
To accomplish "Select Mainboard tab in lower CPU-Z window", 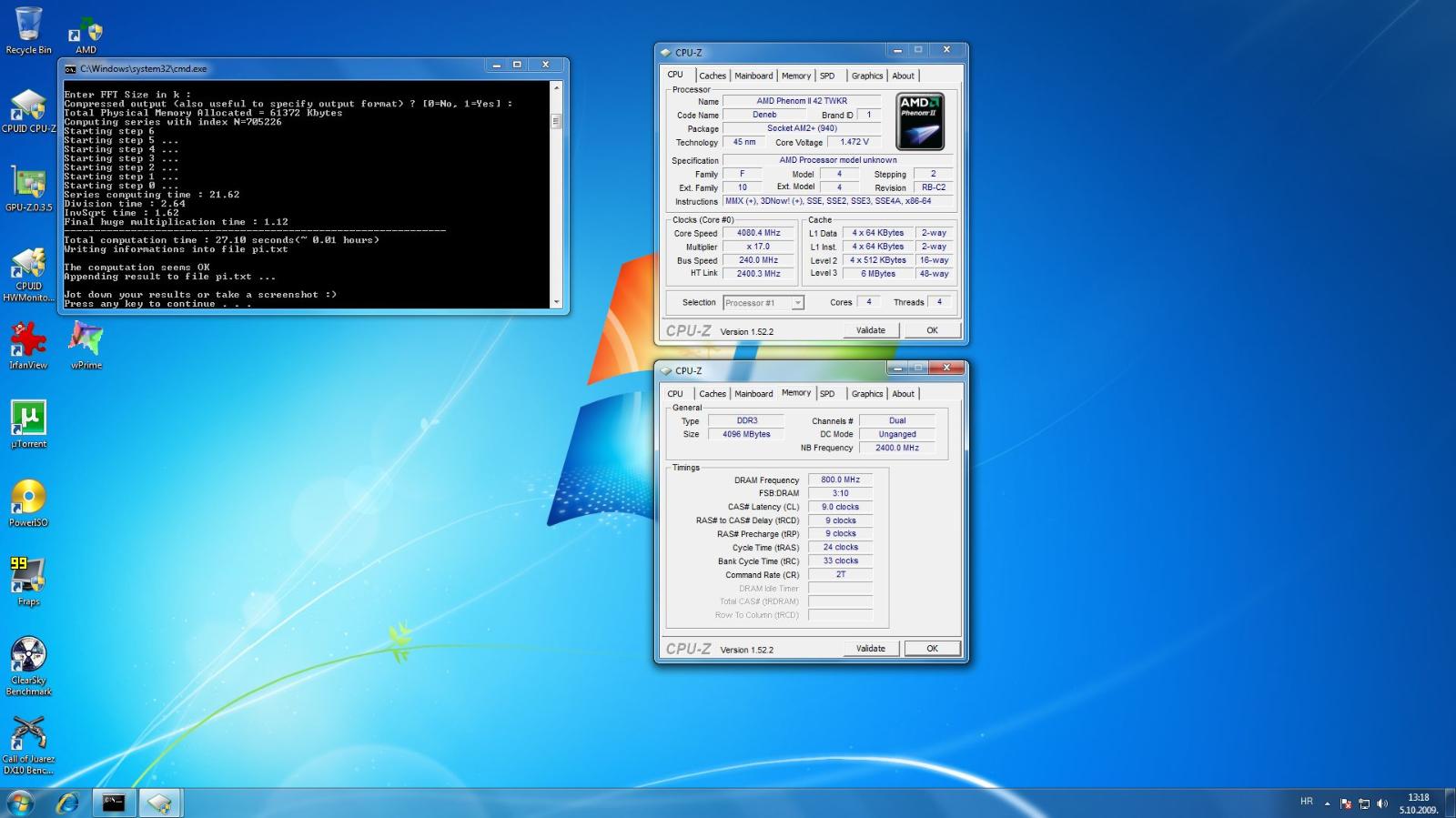I will [753, 394].
